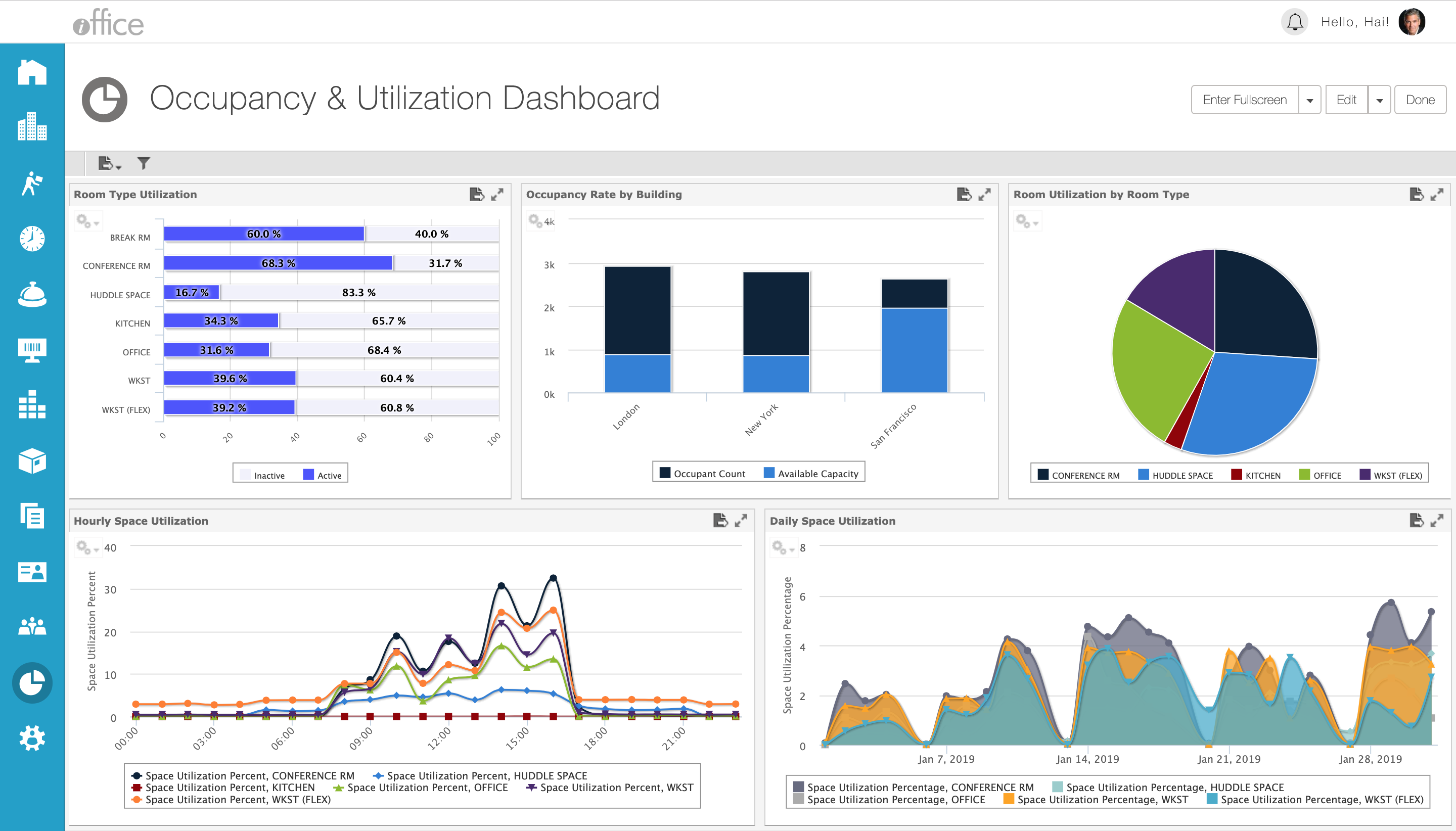
Task: Click the Done button
Action: pos(1420,100)
